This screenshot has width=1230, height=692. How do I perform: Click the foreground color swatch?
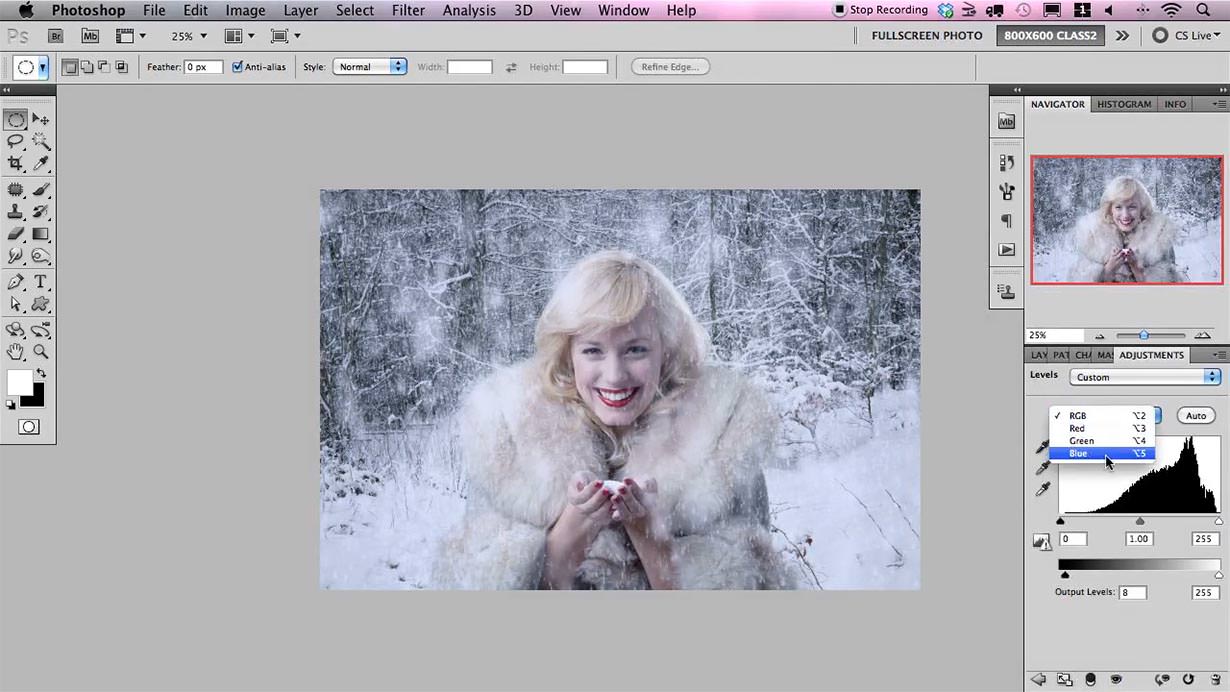[x=19, y=382]
